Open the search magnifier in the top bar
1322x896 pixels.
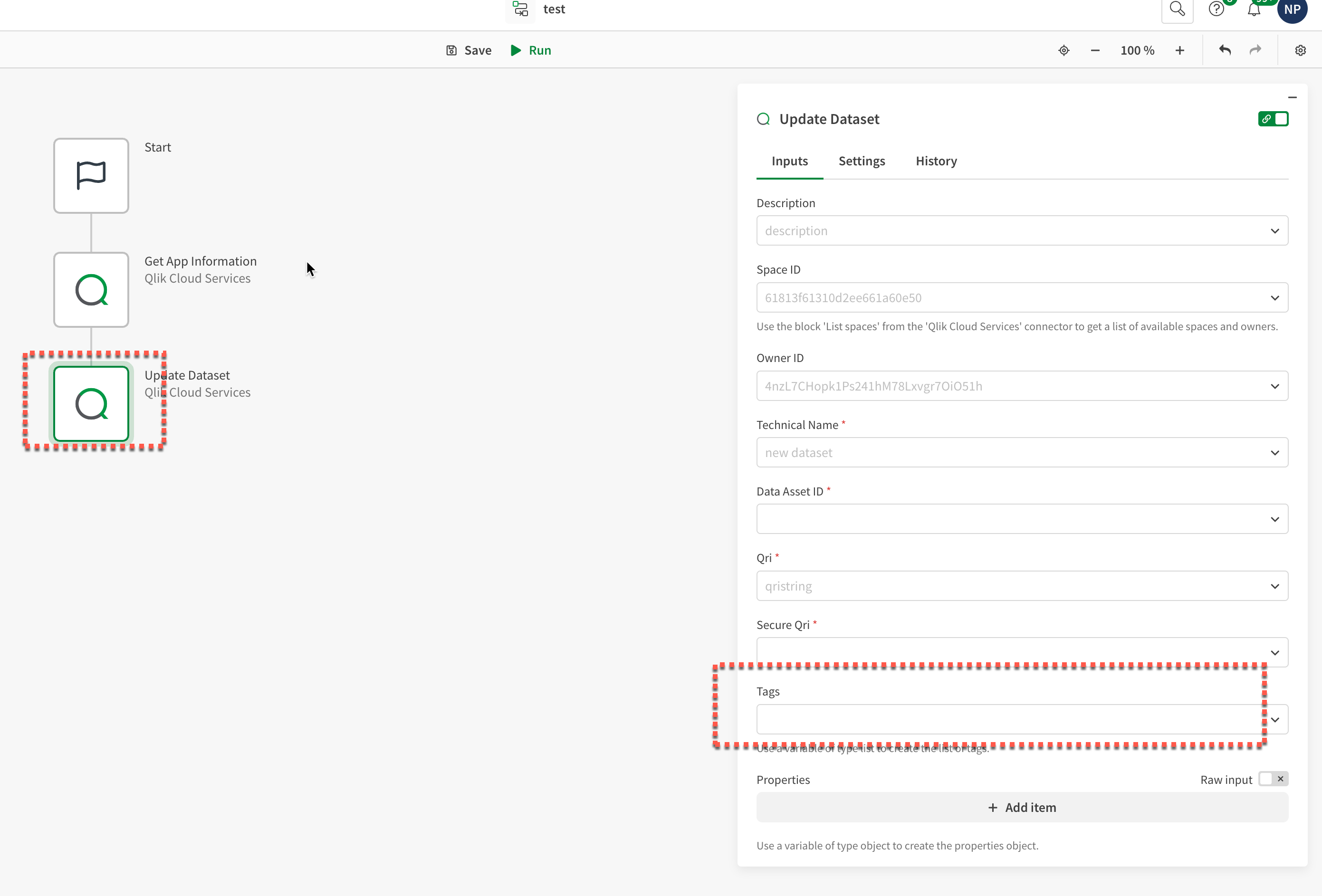[1177, 10]
